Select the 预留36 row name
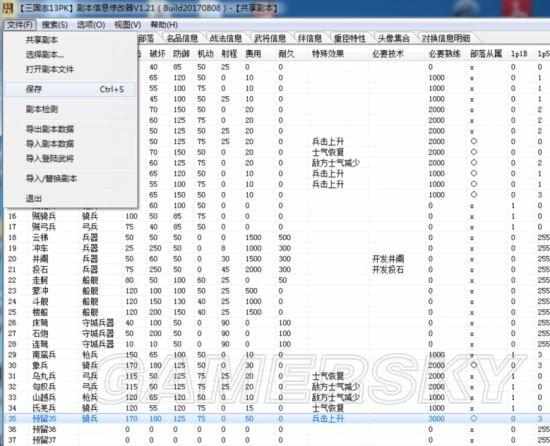The height and width of the screenshot is (446, 550). 44,430
